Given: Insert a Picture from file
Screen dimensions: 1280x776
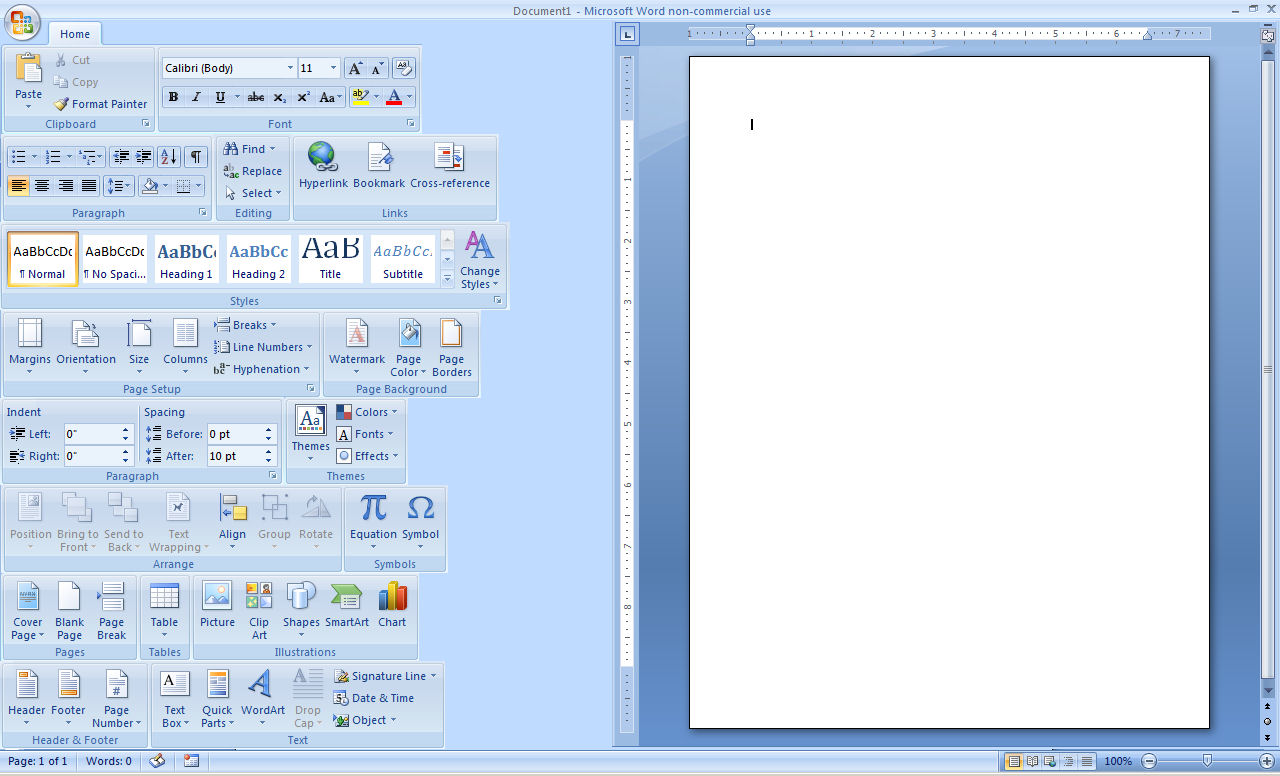Looking at the screenshot, I should coord(217,604).
